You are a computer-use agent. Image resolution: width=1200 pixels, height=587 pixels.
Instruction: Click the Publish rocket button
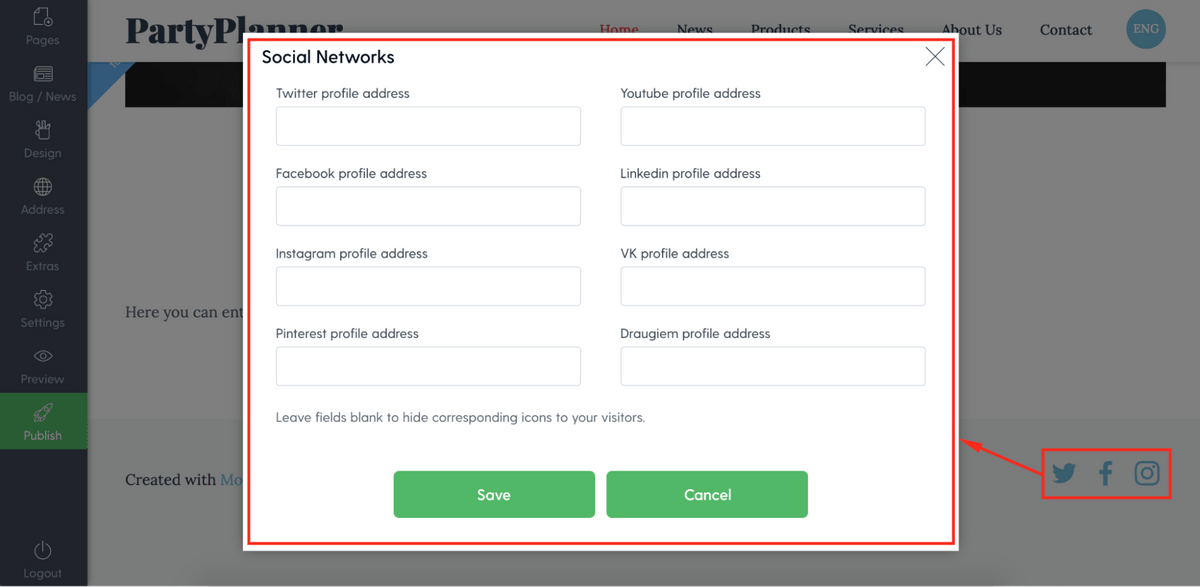point(43,421)
